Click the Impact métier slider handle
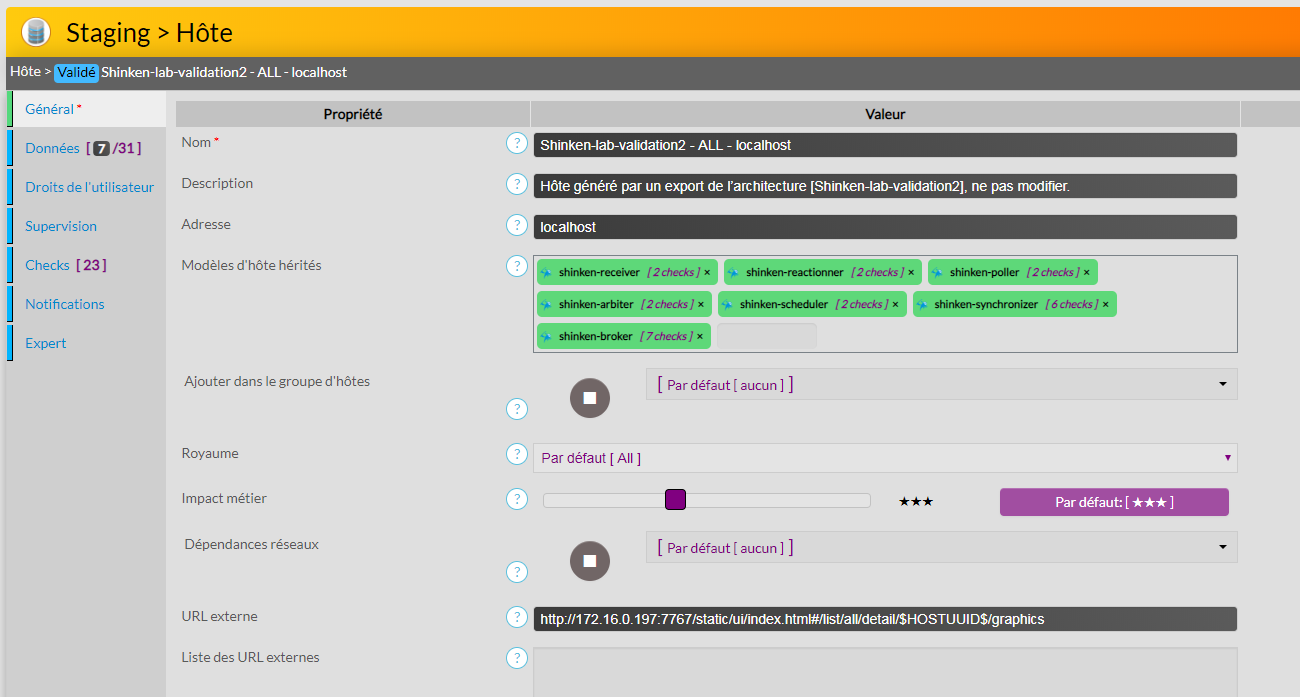This screenshot has width=1300, height=697. (x=675, y=500)
